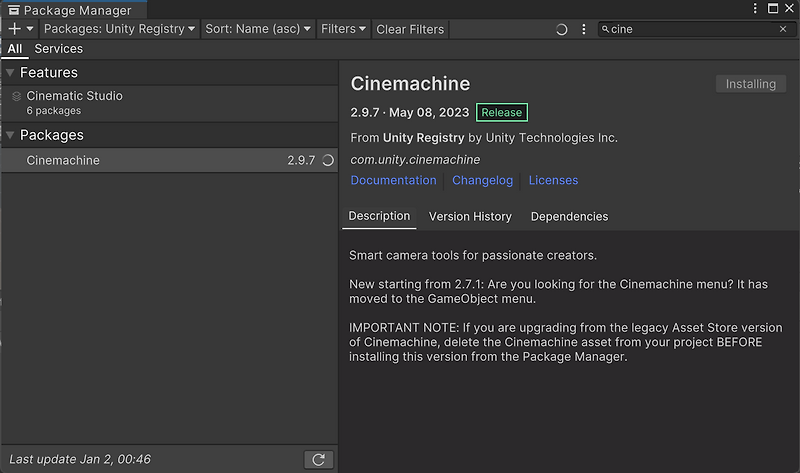800x473 pixels.
Task: Click the plus add package icon
Action: [15, 29]
